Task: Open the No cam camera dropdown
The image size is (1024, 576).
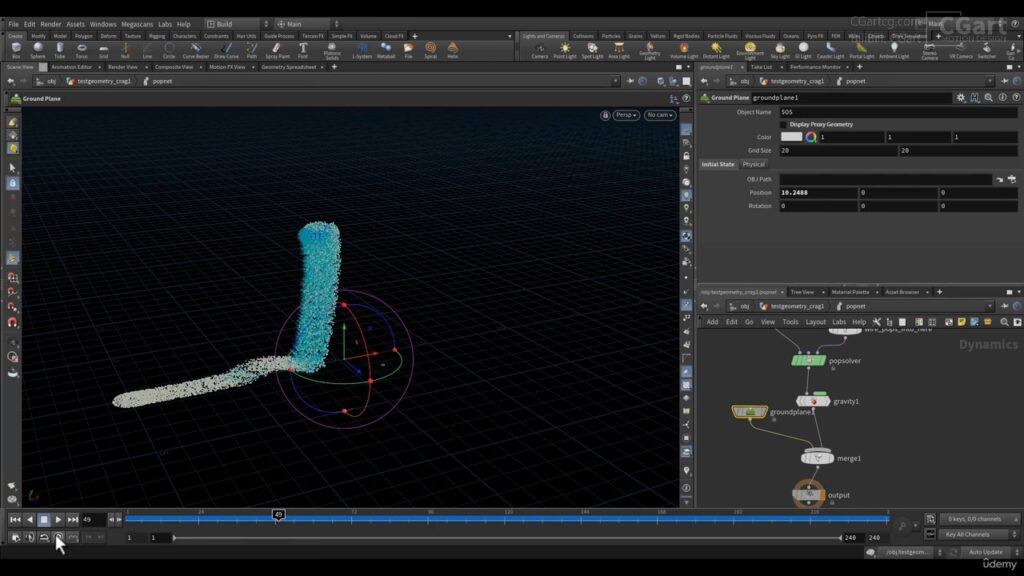Action: click(x=660, y=115)
